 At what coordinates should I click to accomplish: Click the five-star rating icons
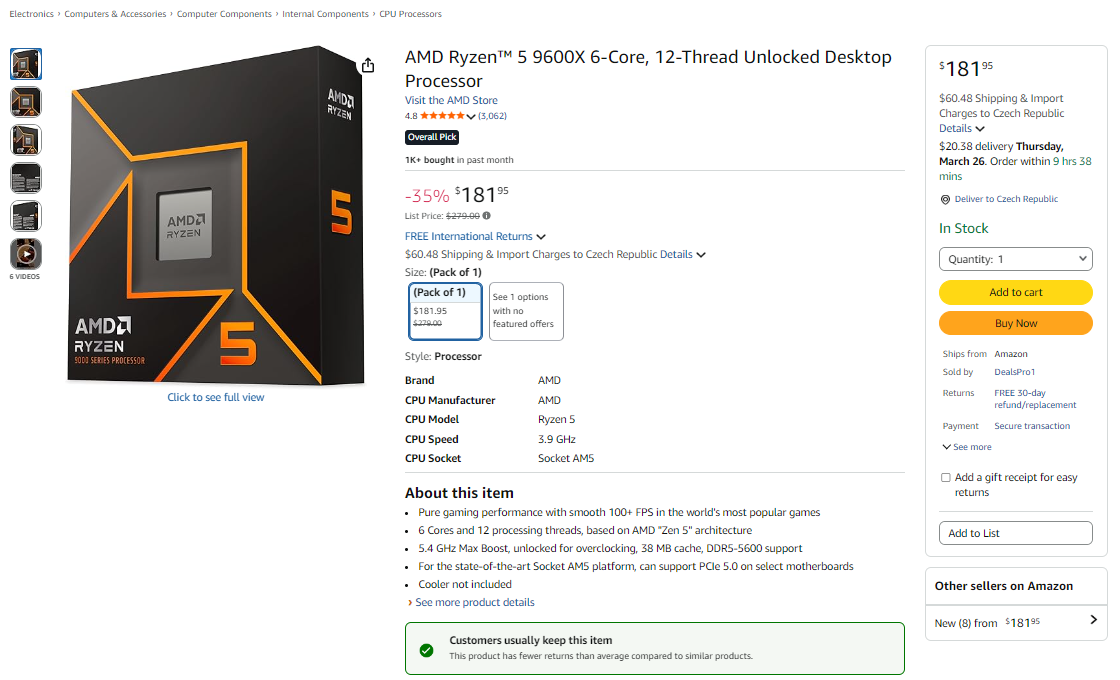pos(442,116)
